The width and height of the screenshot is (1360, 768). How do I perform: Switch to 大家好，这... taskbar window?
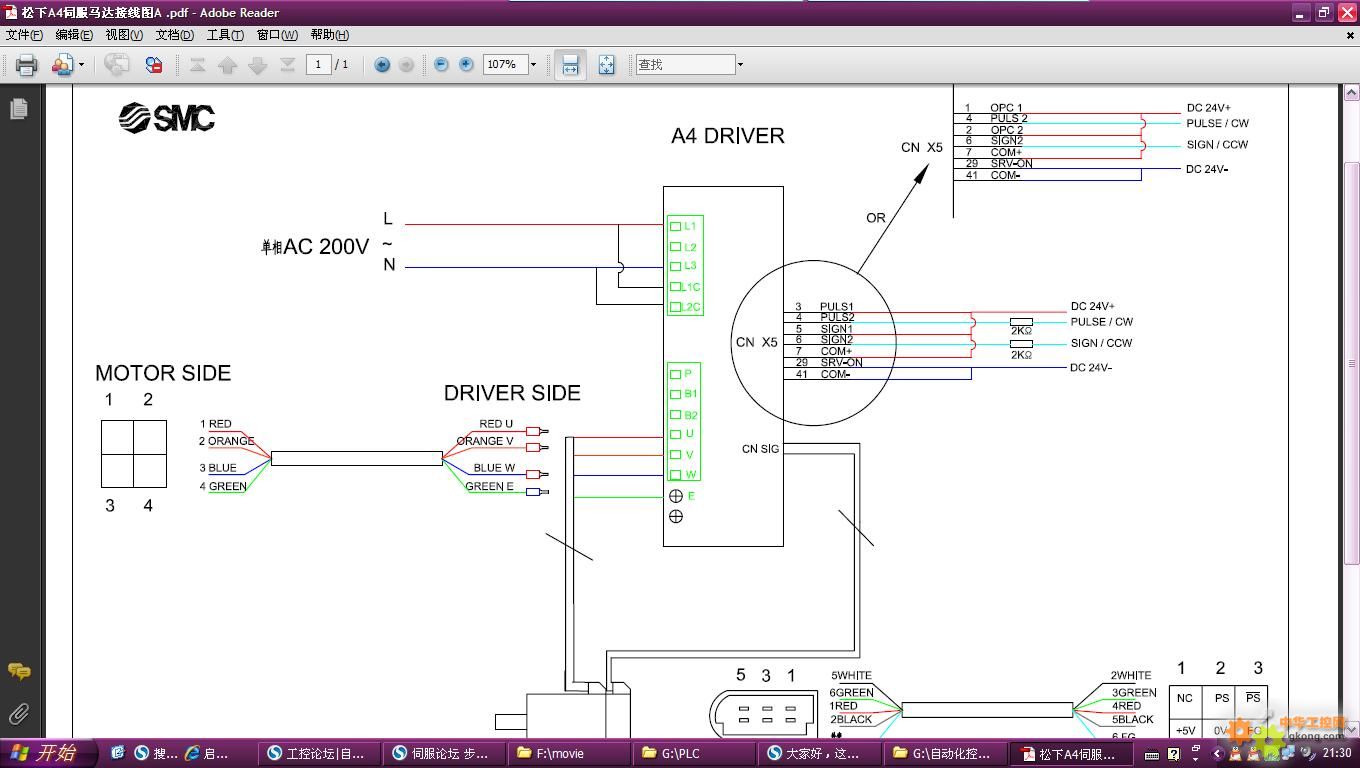(820, 753)
